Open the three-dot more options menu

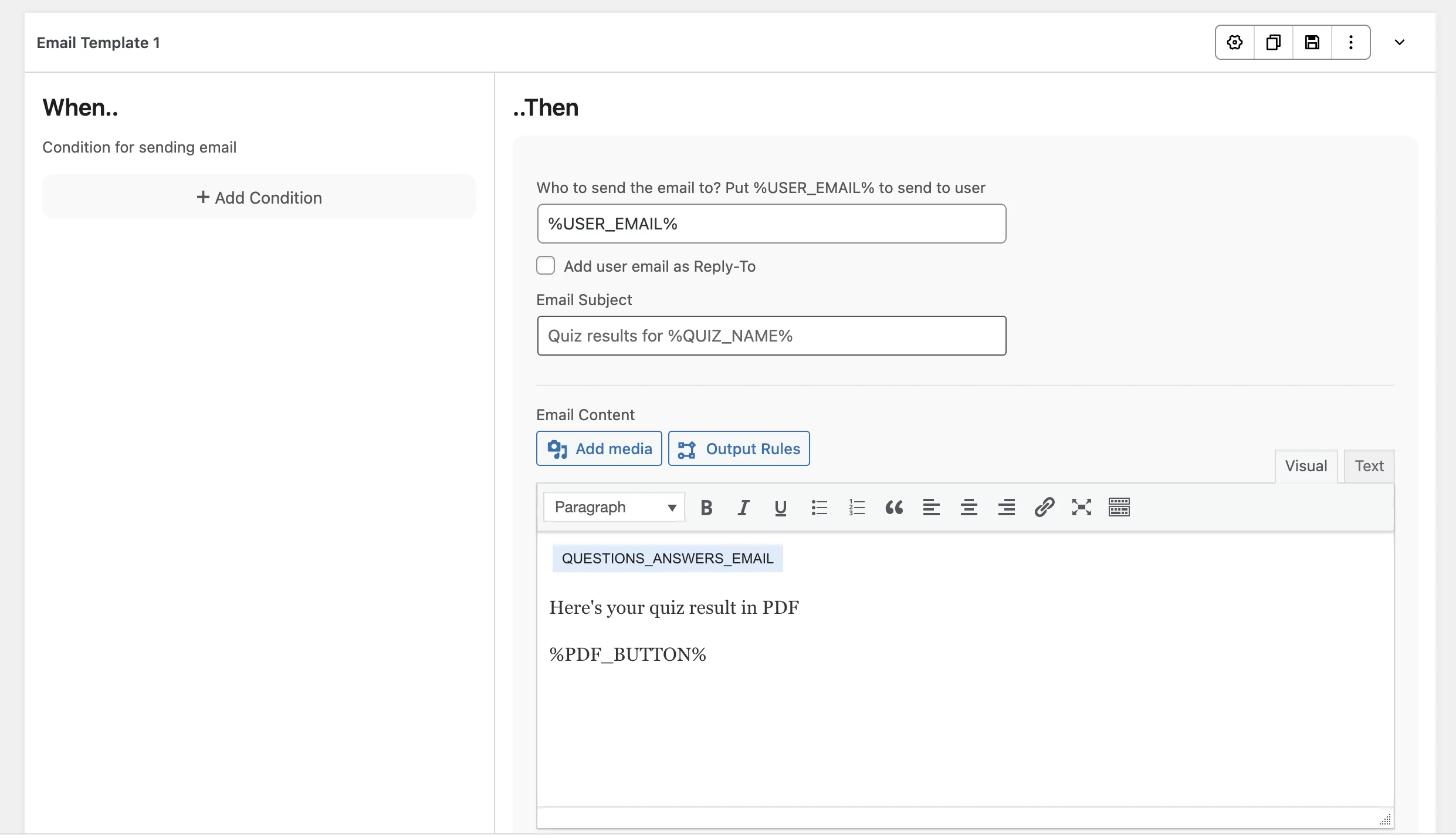pos(1351,42)
